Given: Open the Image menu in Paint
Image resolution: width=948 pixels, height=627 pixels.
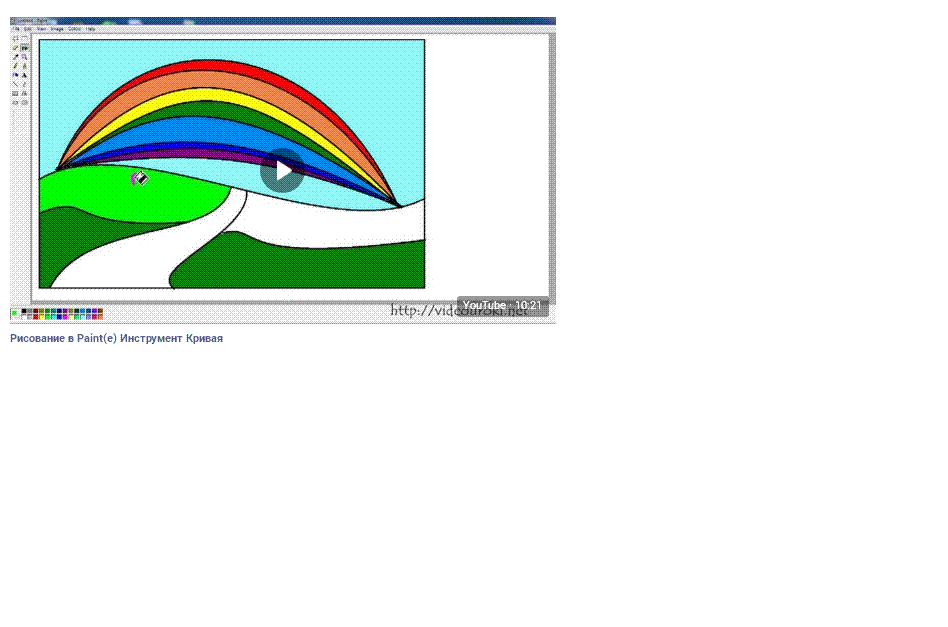Looking at the screenshot, I should (x=57, y=29).
